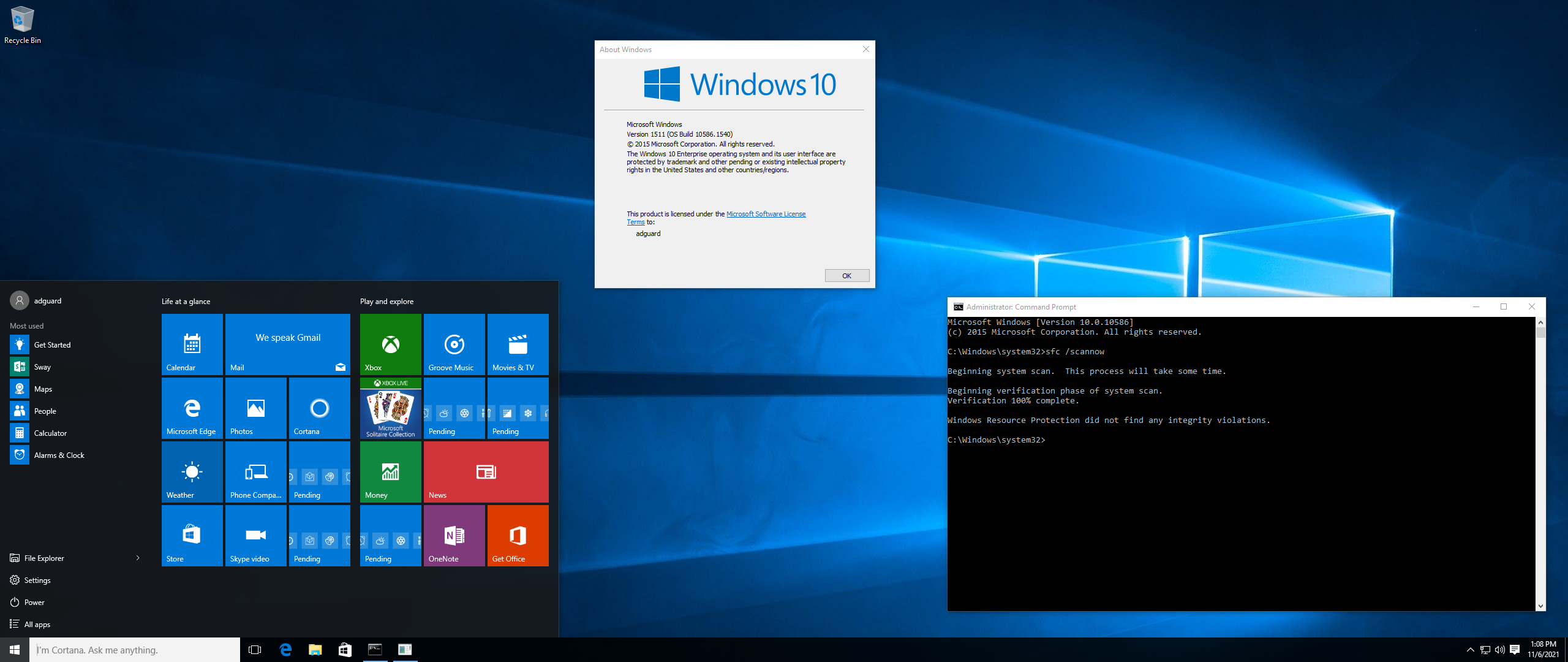This screenshot has height=662, width=1568.
Task: Click the 'sfc /scannow' command line text
Action: 1075,352
